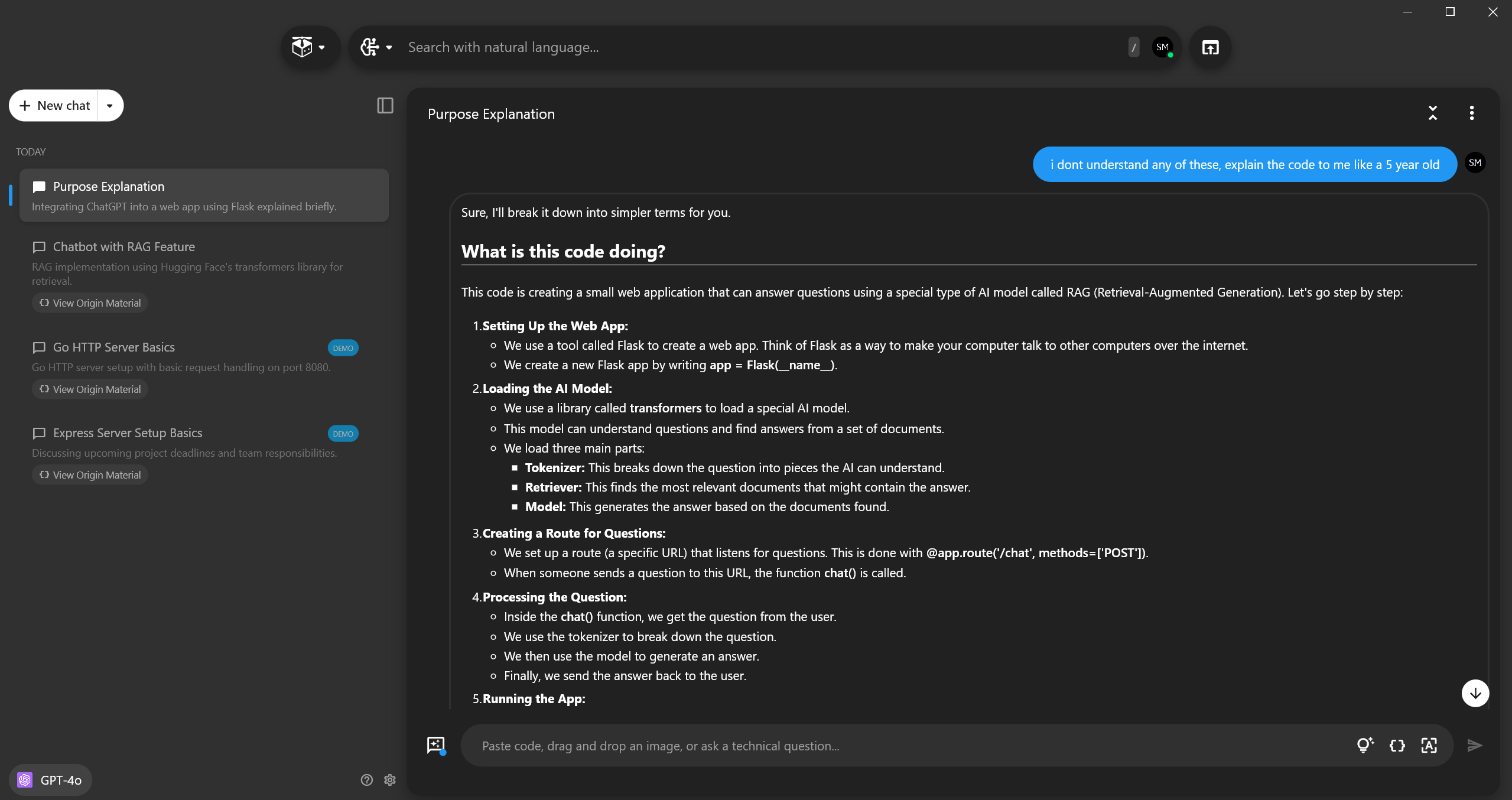Click the pop-out window icon in top bar
This screenshot has width=1512, height=800.
pos(1210,47)
